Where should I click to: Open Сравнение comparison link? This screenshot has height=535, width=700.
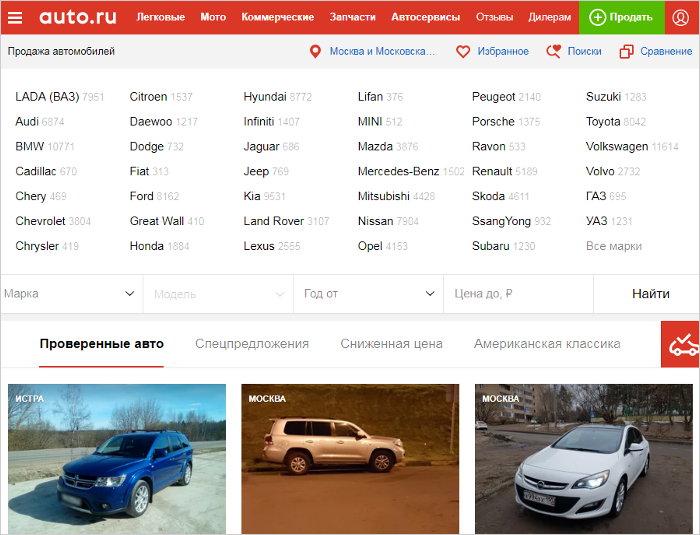[666, 51]
